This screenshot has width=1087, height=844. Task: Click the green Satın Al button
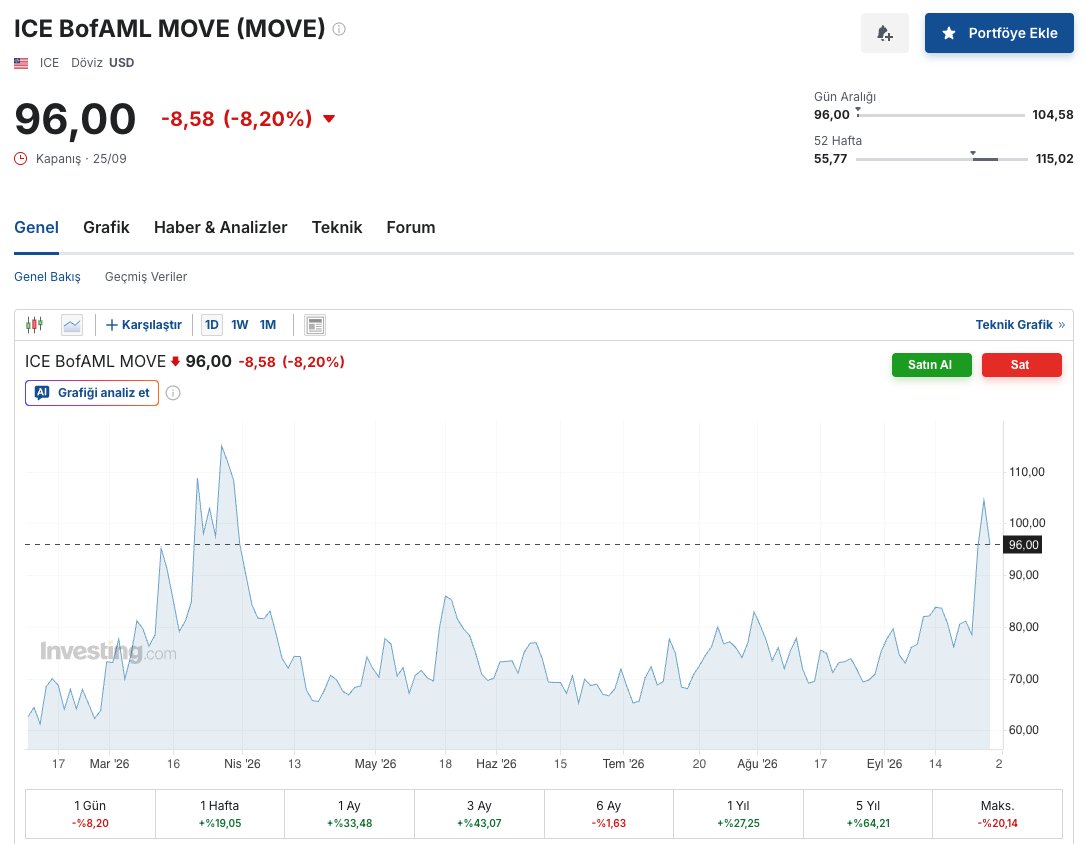[931, 365]
